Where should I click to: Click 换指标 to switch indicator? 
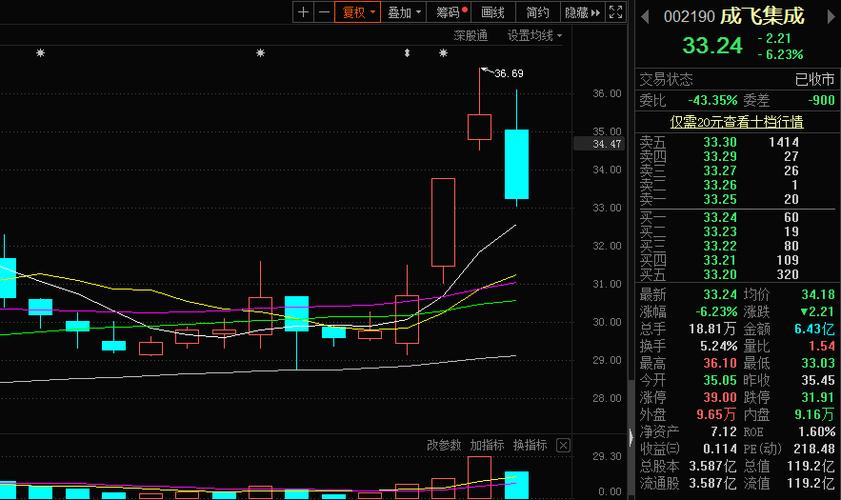click(530, 445)
